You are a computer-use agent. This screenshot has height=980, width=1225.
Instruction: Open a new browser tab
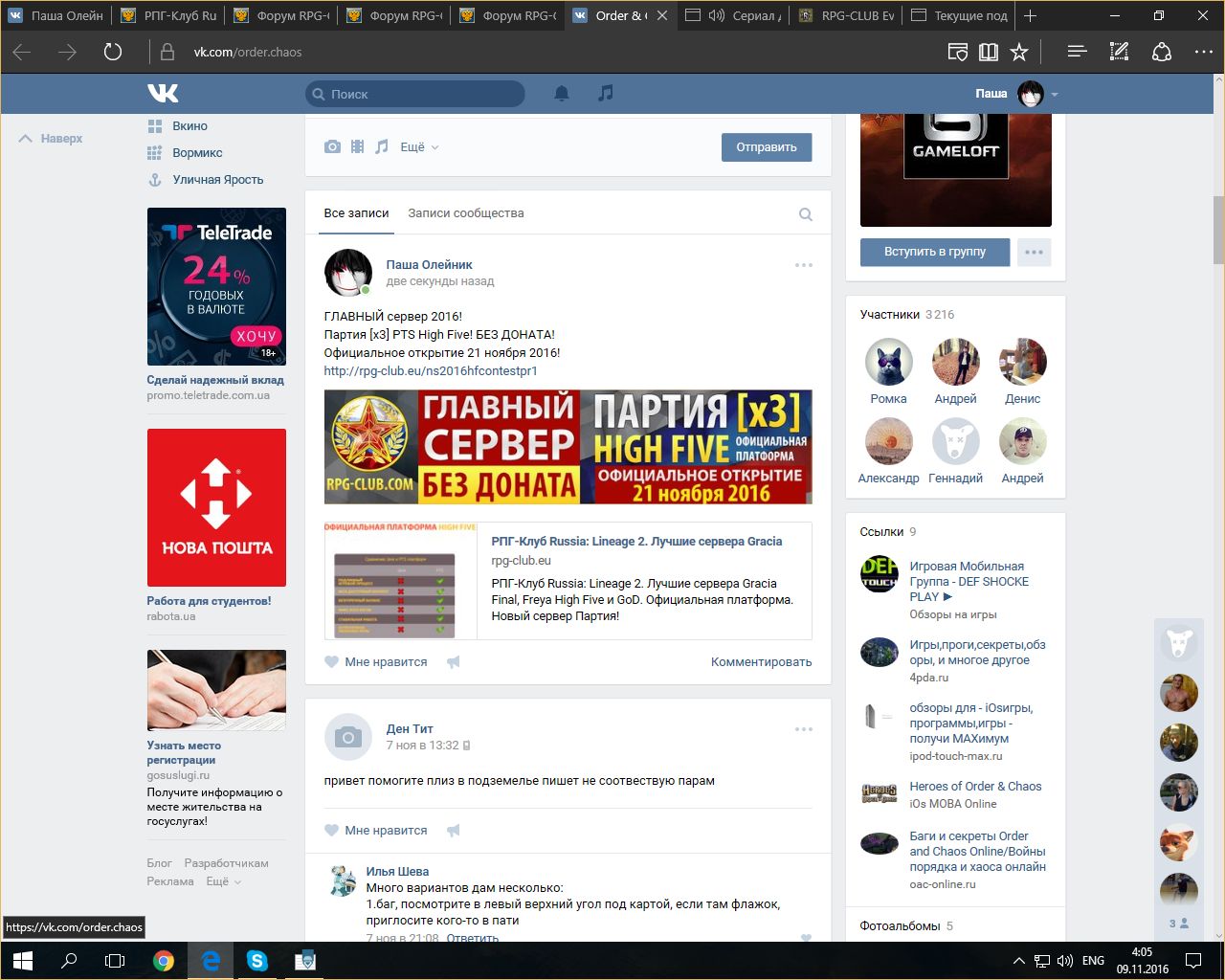(x=1030, y=15)
